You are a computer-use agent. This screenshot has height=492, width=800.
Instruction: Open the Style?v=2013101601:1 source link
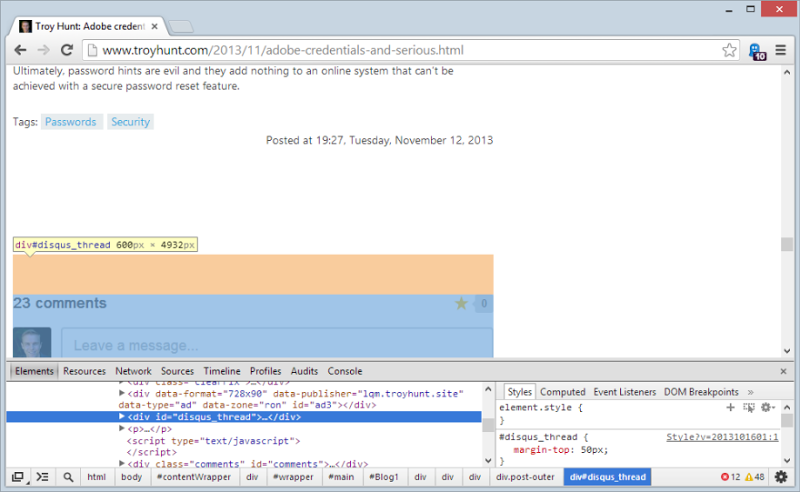coord(722,437)
